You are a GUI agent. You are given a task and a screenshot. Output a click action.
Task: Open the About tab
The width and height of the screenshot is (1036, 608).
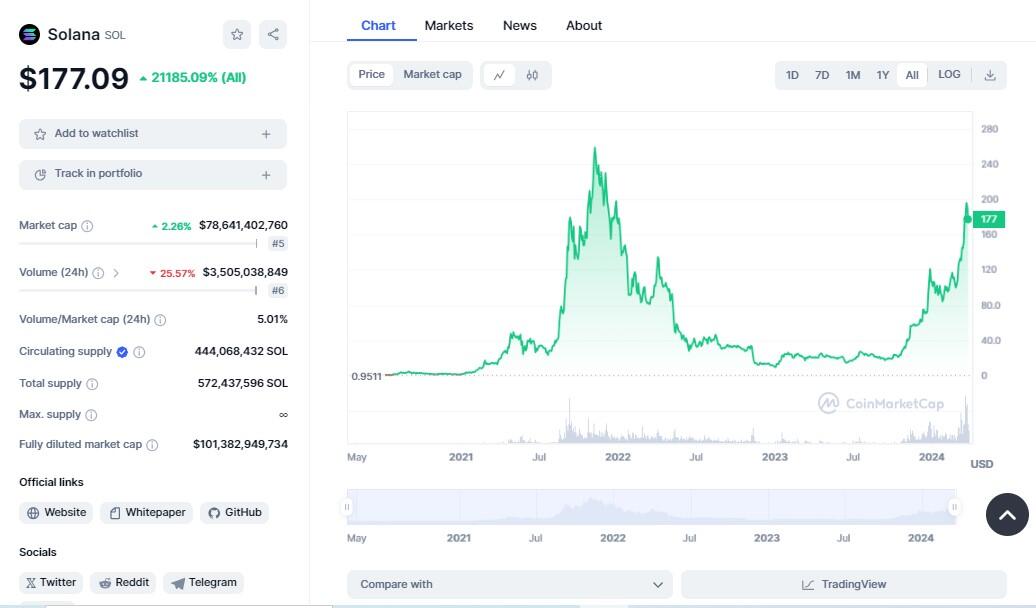click(x=584, y=26)
